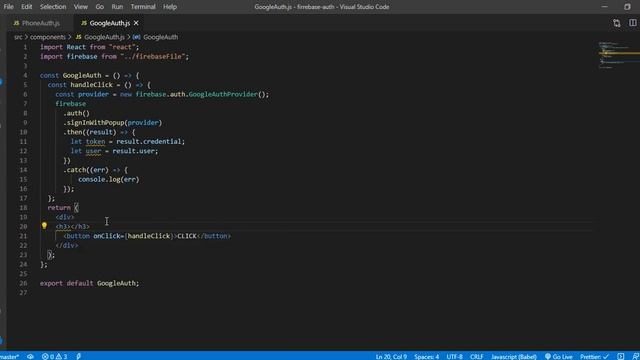640x360 pixels.
Task: Click the '.then((result) => {' line
Action: (99, 132)
